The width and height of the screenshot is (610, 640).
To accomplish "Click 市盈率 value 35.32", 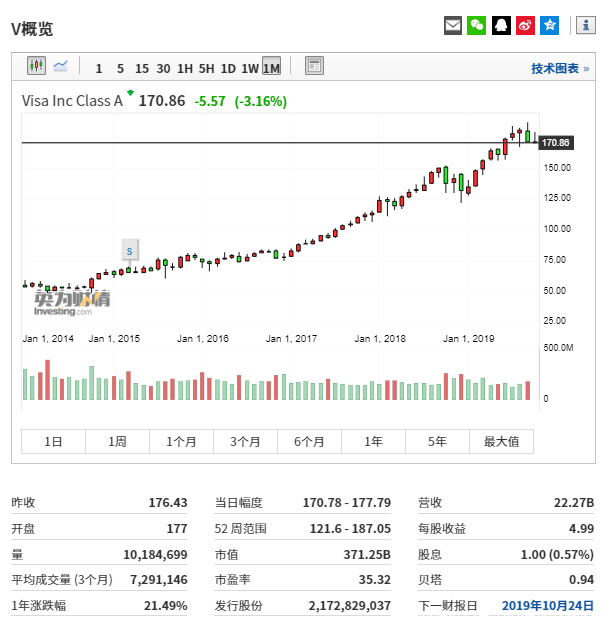I will [x=374, y=580].
